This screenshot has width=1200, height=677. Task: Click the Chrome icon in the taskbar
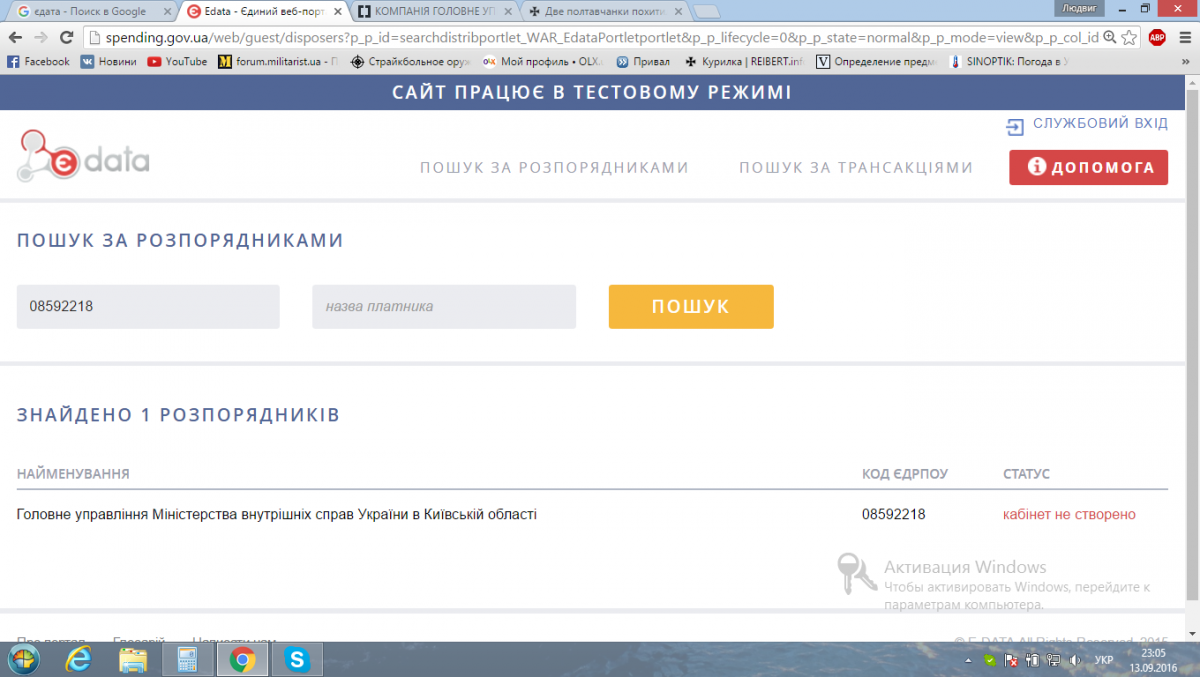(242, 660)
